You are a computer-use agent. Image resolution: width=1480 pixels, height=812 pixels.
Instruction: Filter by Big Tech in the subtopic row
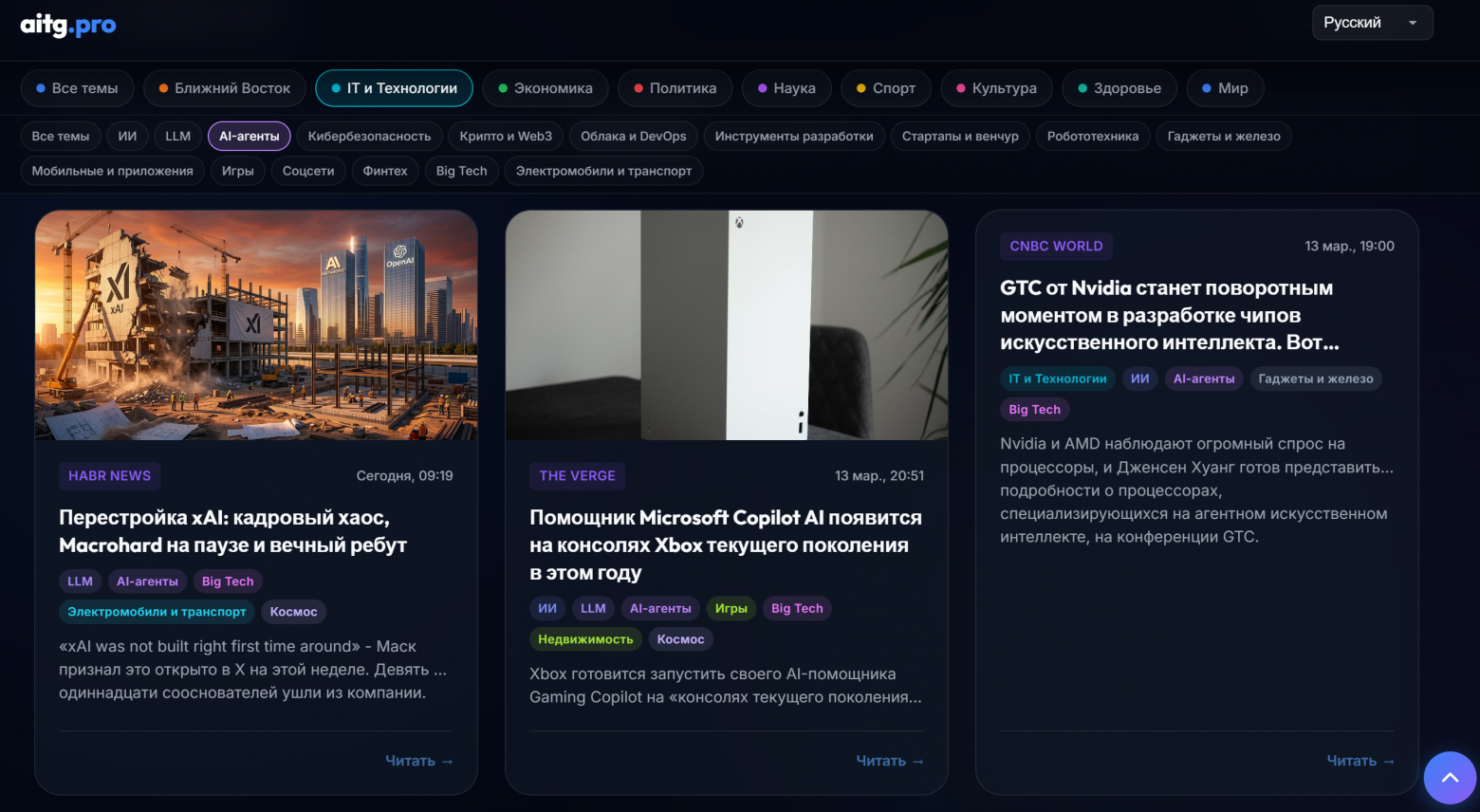pyautogui.click(x=462, y=171)
